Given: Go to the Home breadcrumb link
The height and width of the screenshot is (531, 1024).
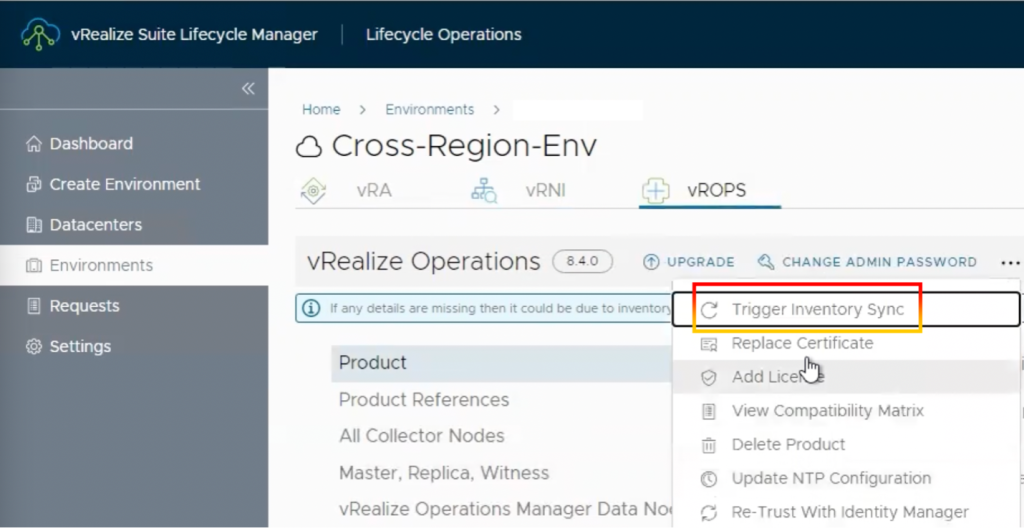Looking at the screenshot, I should [x=321, y=109].
